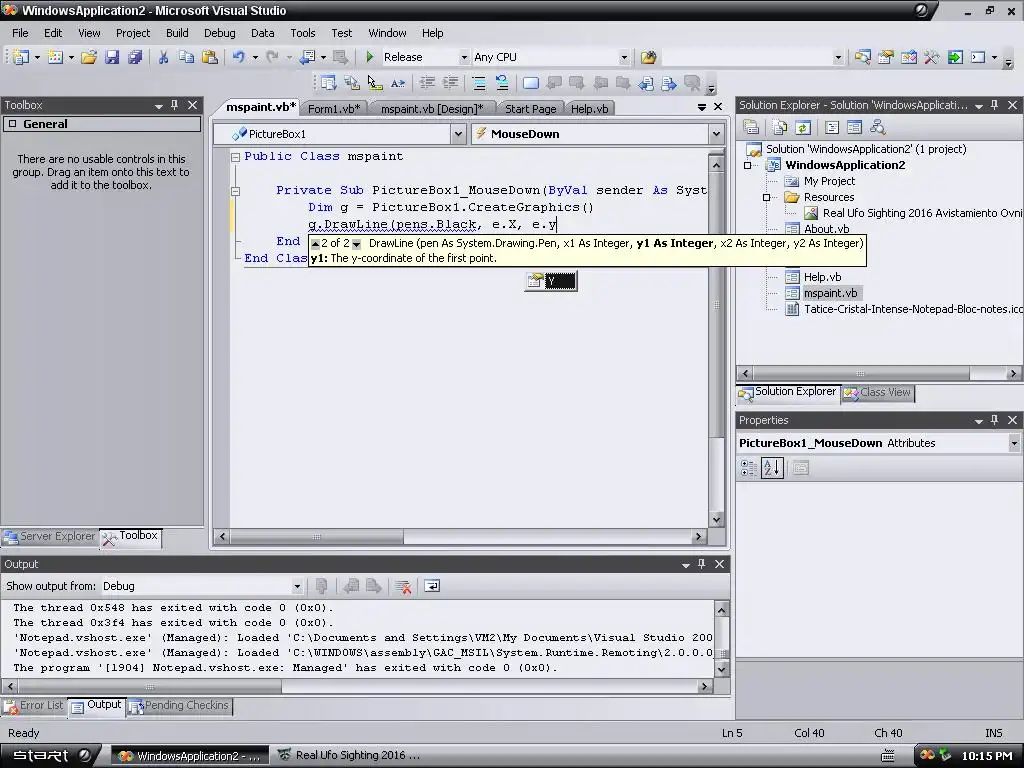The width and height of the screenshot is (1024, 768).
Task: Pin the Toolbox panel with auto-hide pushpin
Action: tap(174, 105)
